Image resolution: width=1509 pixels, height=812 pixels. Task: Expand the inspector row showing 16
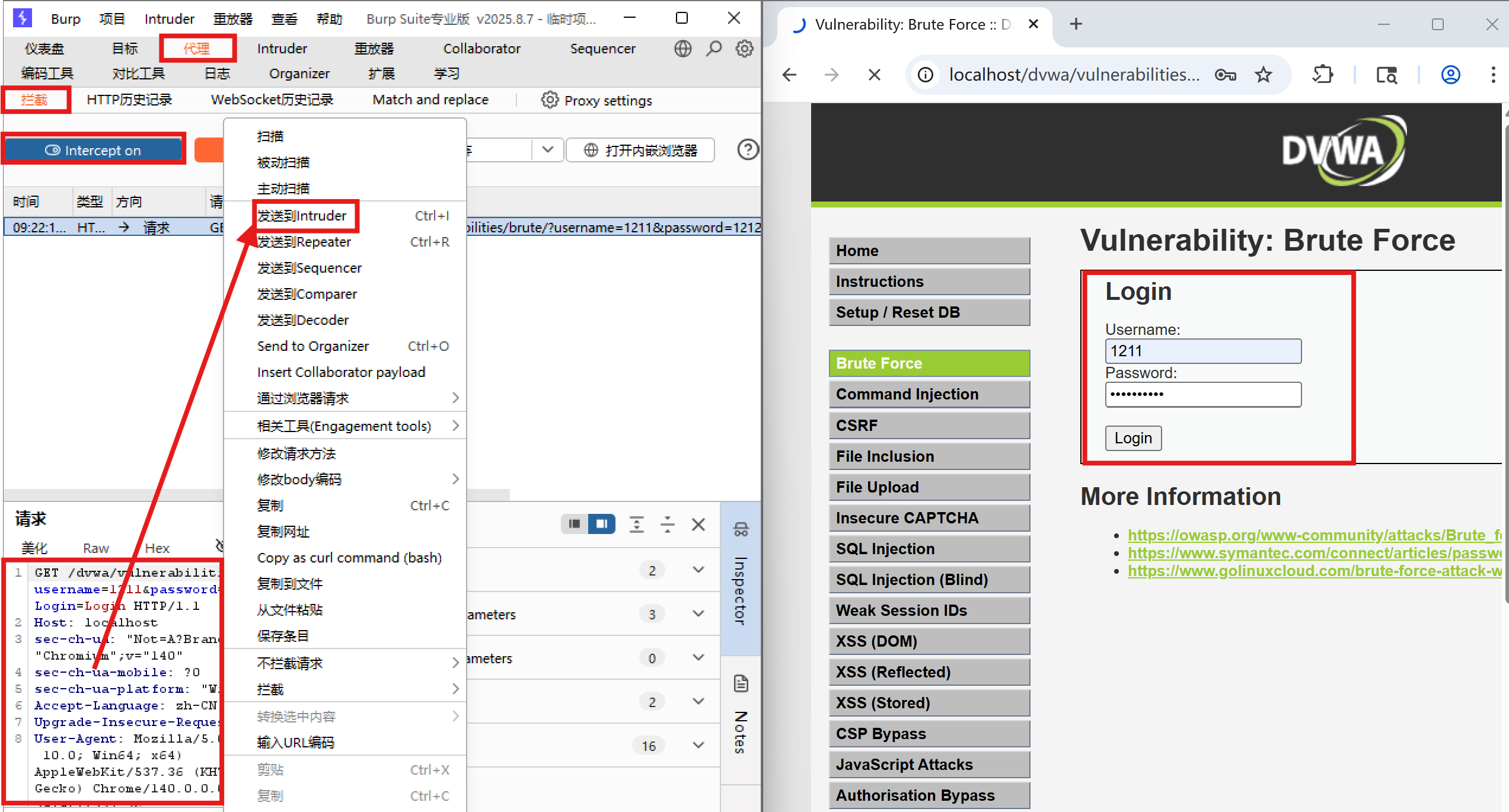coord(698,745)
